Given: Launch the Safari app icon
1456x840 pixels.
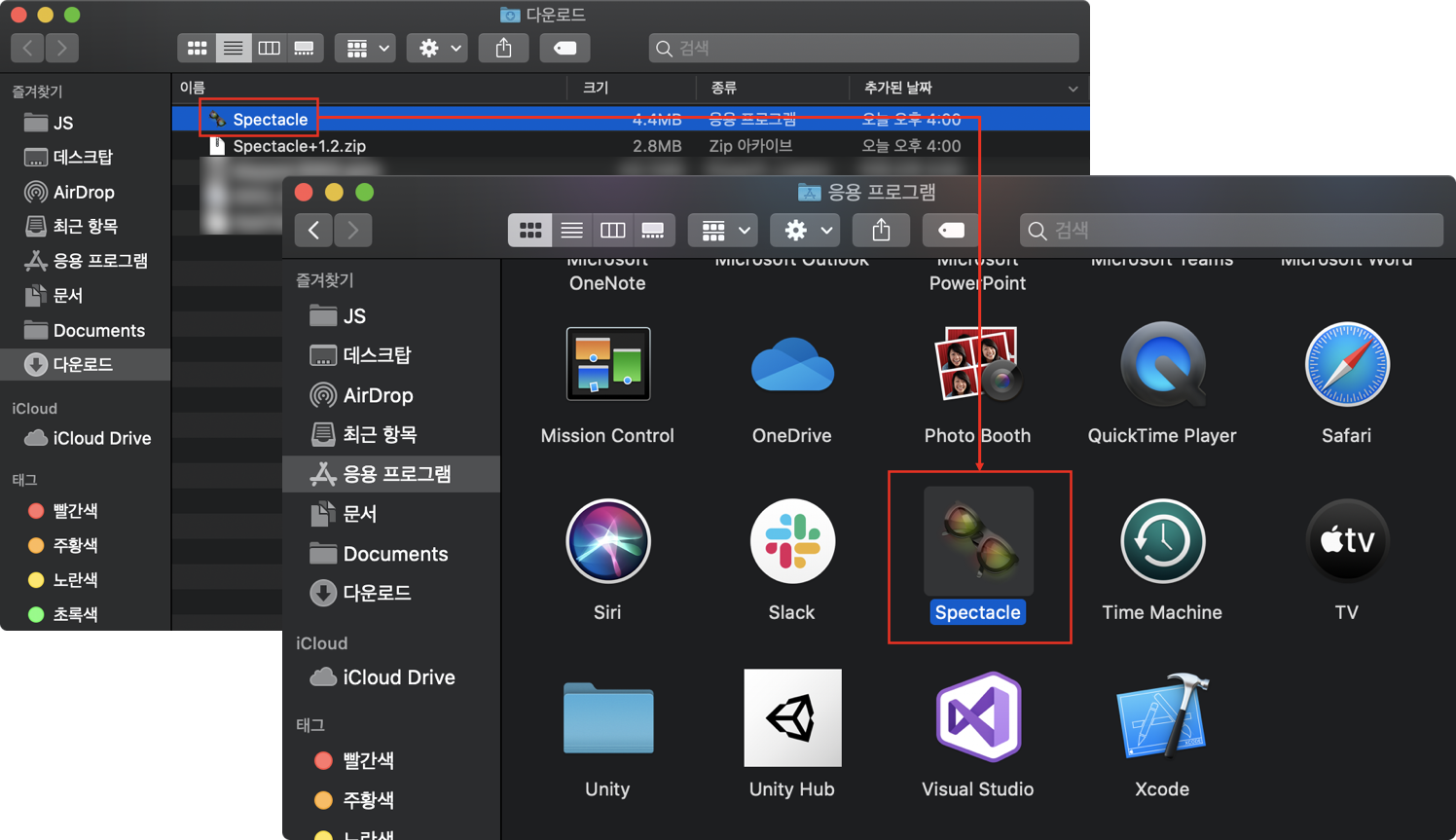Looking at the screenshot, I should pos(1347,364).
